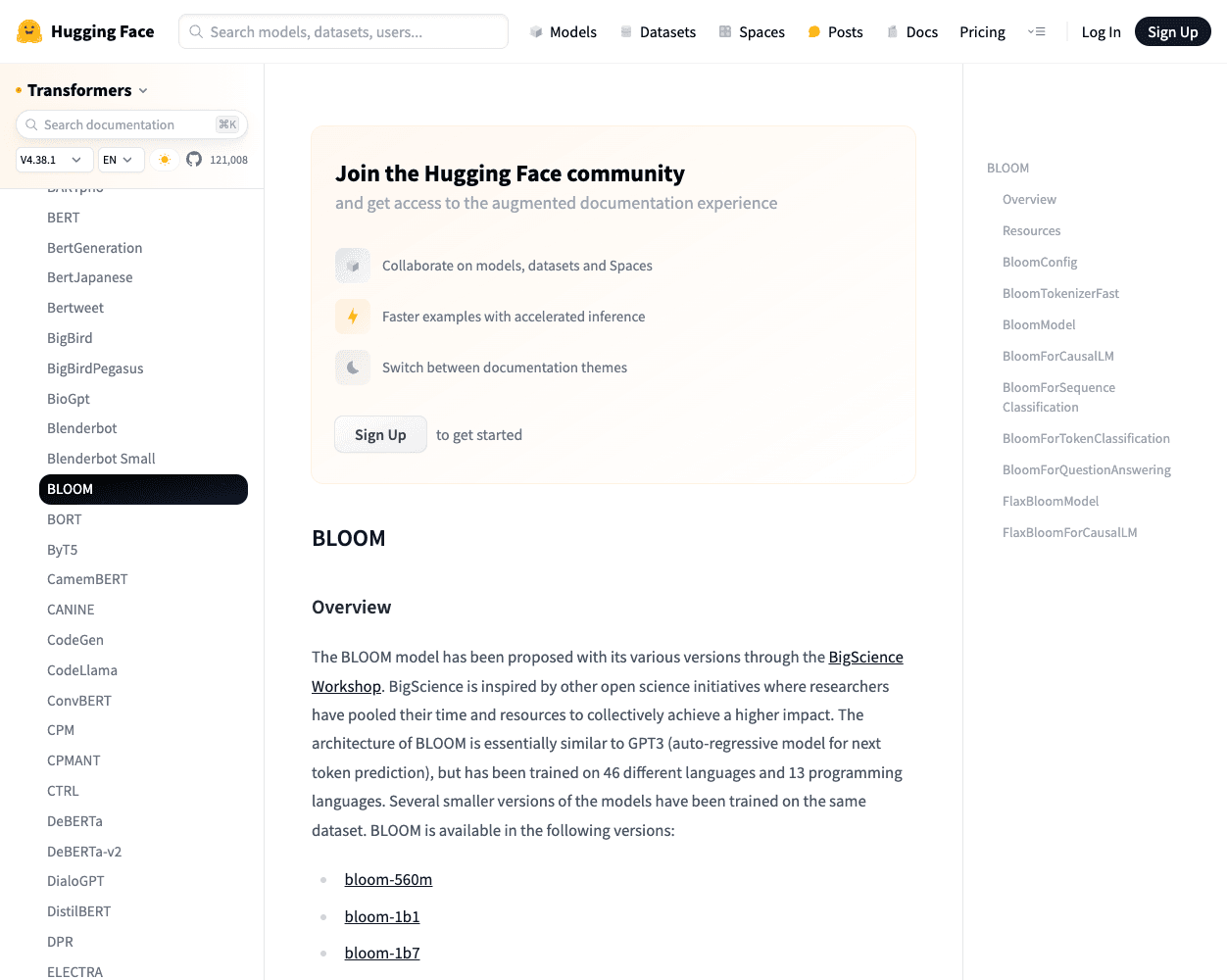
Task: Click the Sign Up button in community card
Action: (380, 434)
